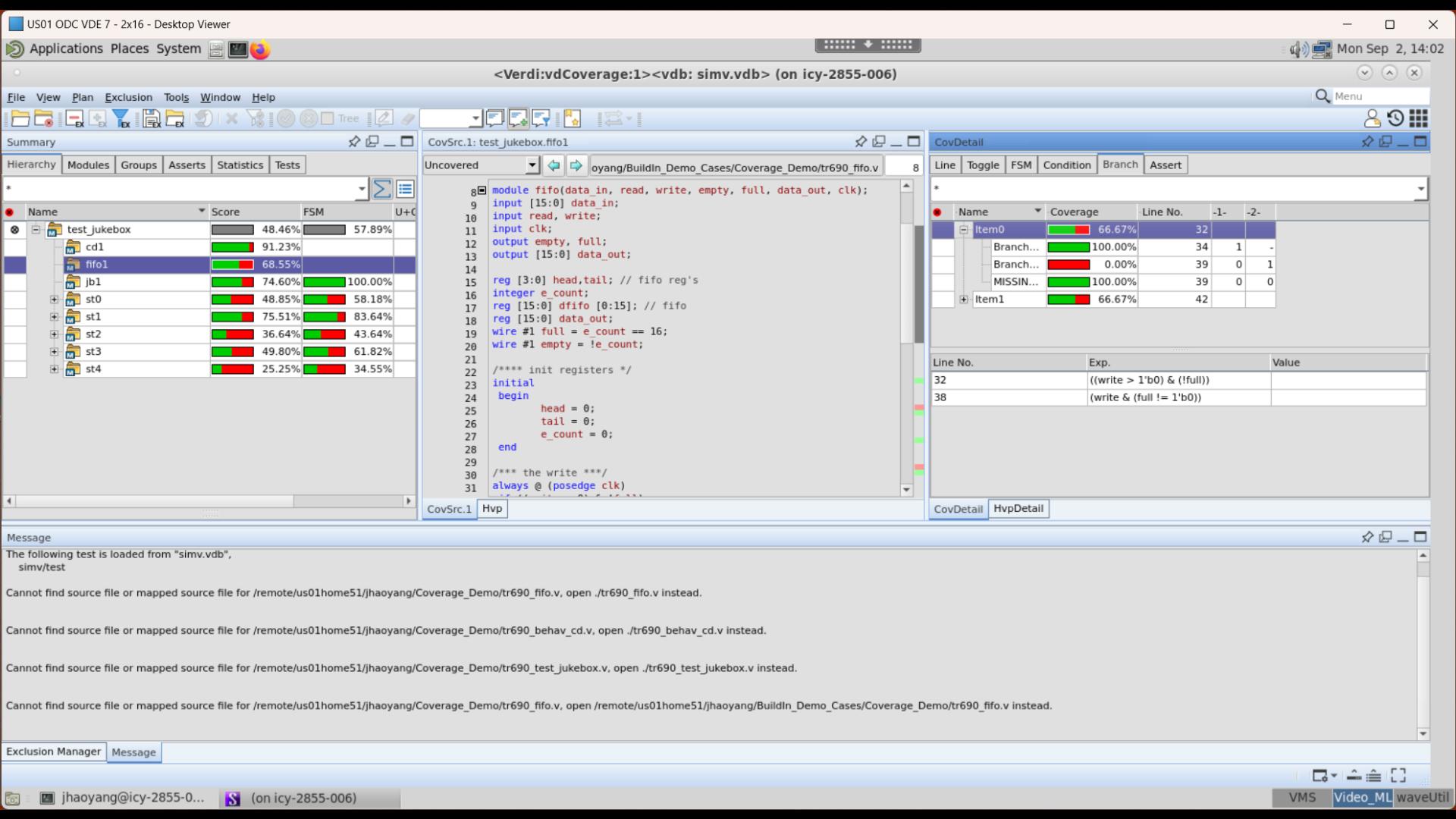Launch Firefox from GNOME top panel
The width and height of the screenshot is (1456, 819).
[260, 49]
